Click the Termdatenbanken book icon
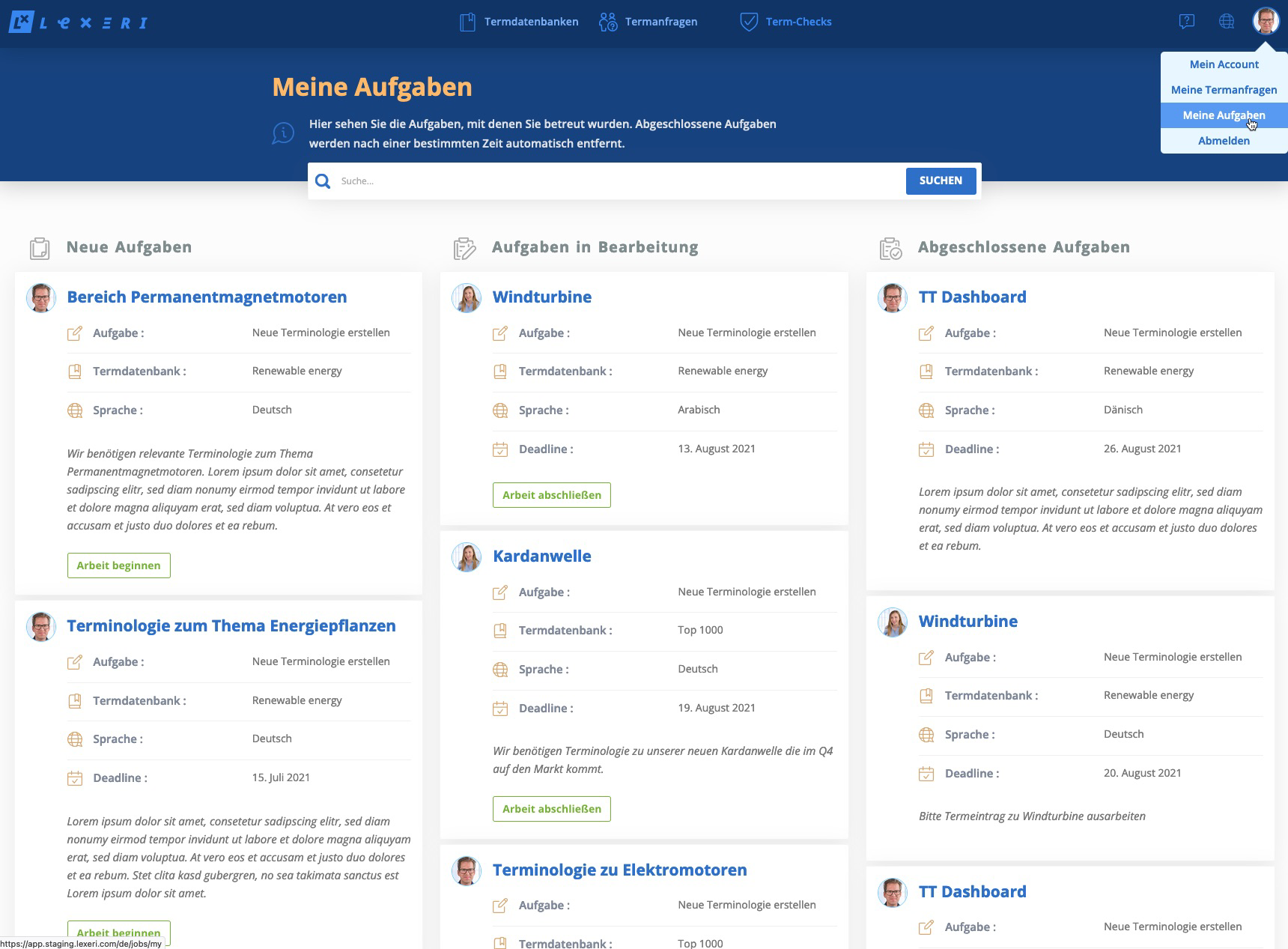The image size is (1288, 949). click(x=467, y=22)
